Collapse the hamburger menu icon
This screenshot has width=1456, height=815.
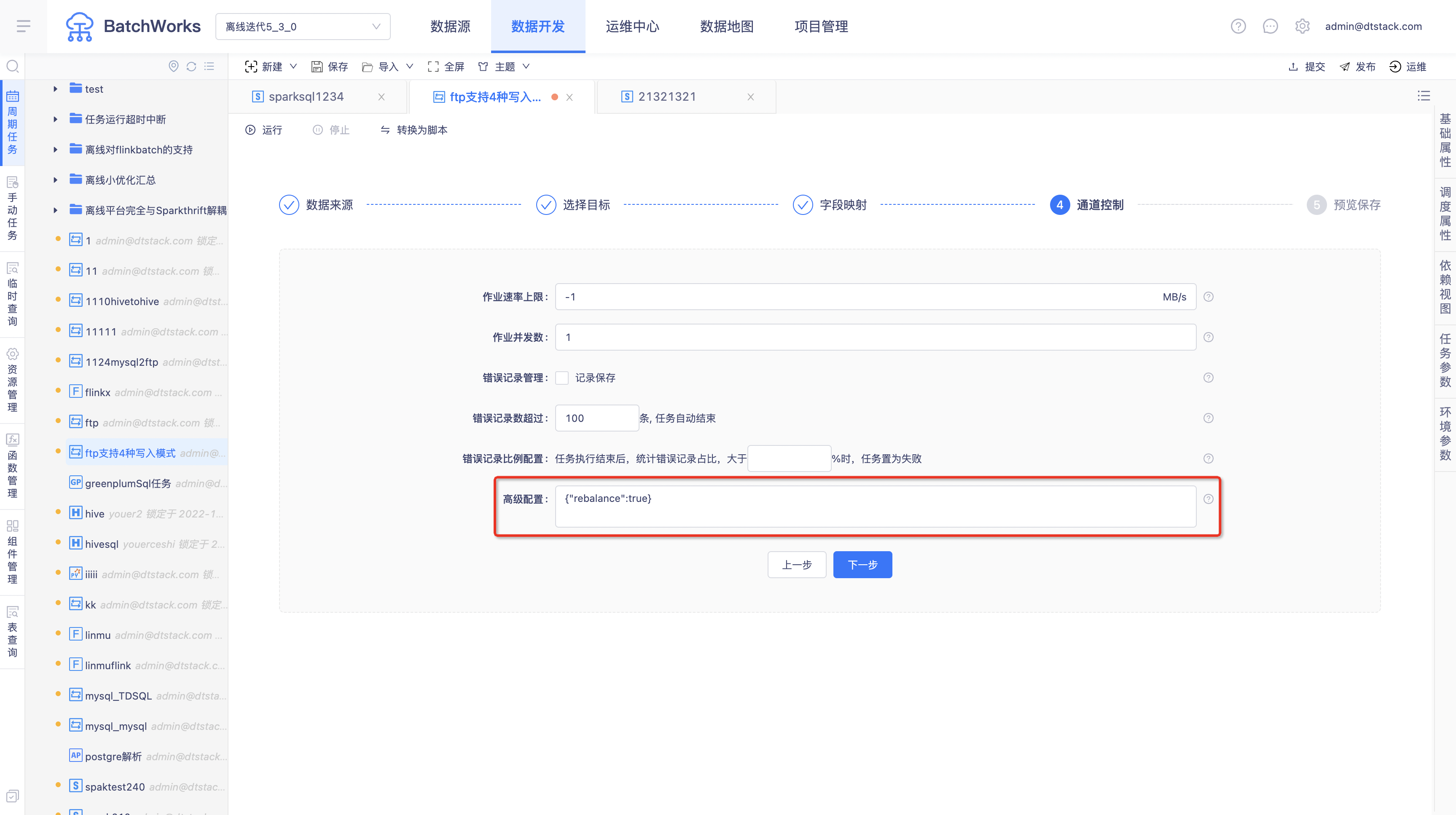[23, 26]
